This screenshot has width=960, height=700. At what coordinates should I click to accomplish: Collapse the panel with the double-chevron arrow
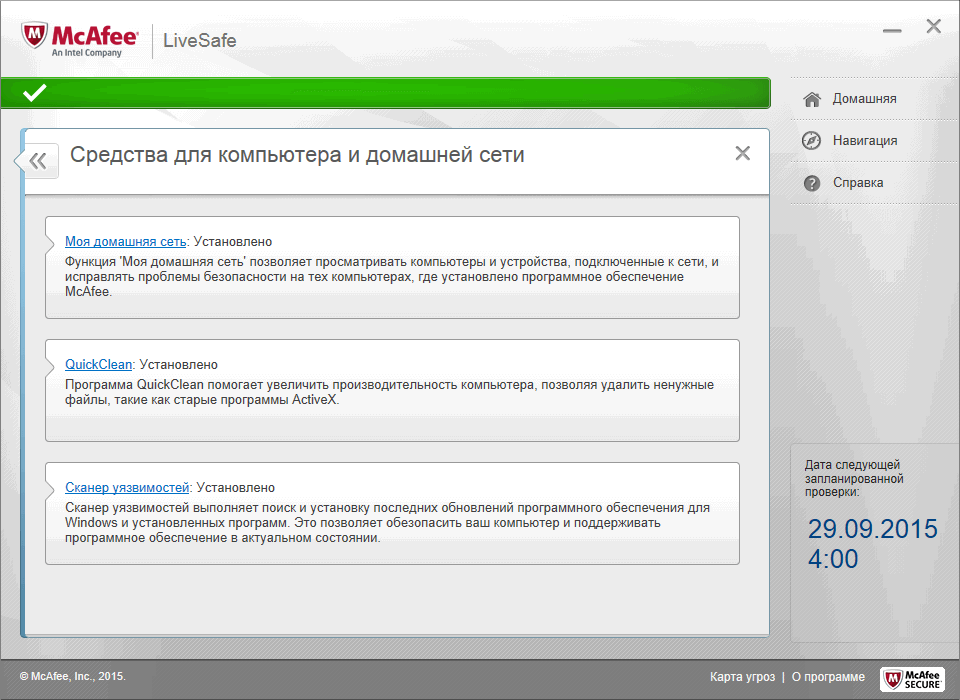click(x=35, y=160)
